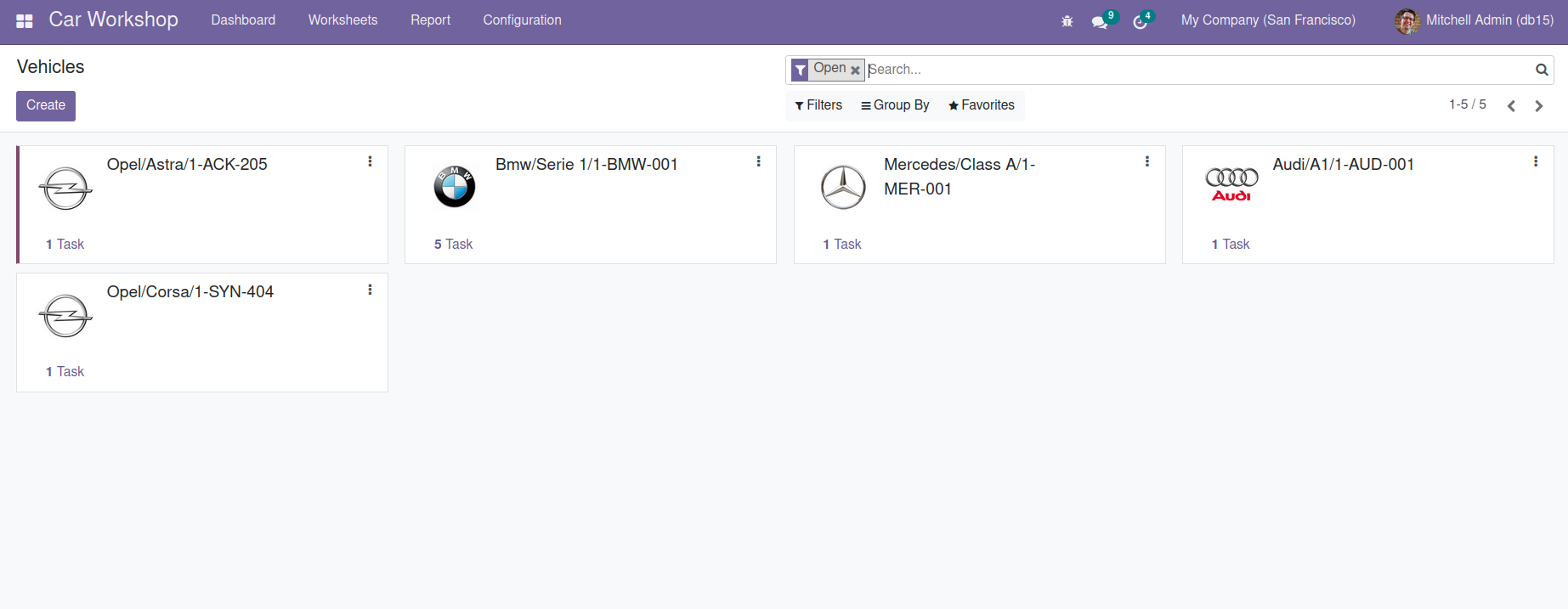The height and width of the screenshot is (609, 1568).
Task: Click the Mercedes star logo
Action: 843,187
